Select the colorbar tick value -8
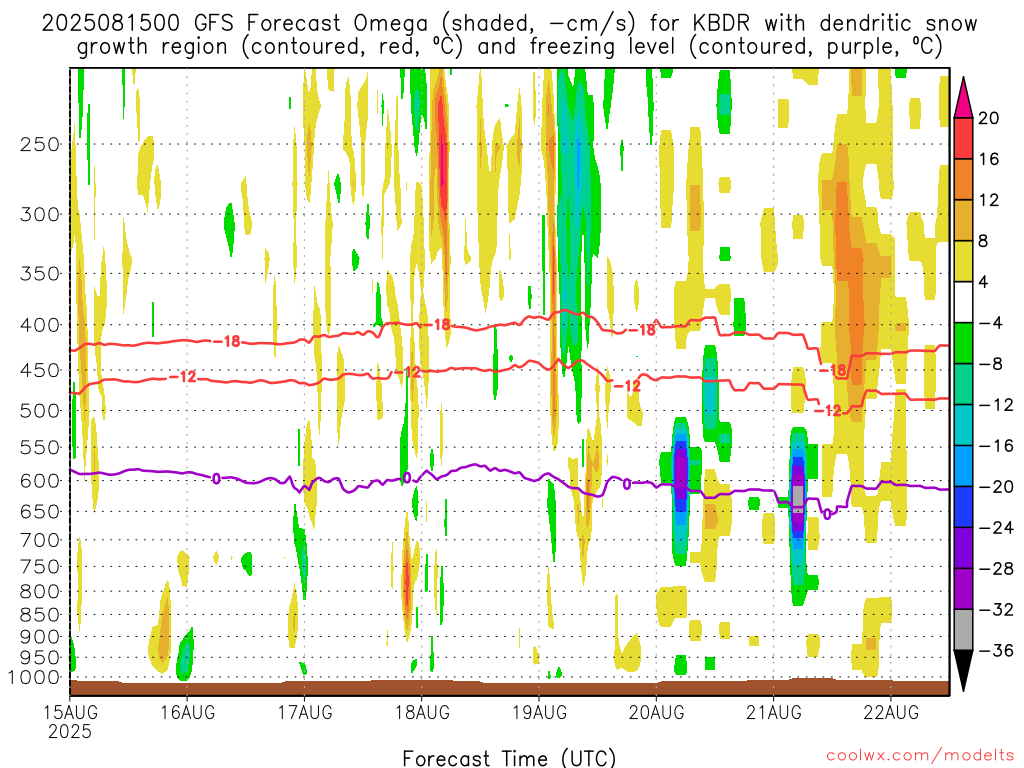 pos(990,364)
